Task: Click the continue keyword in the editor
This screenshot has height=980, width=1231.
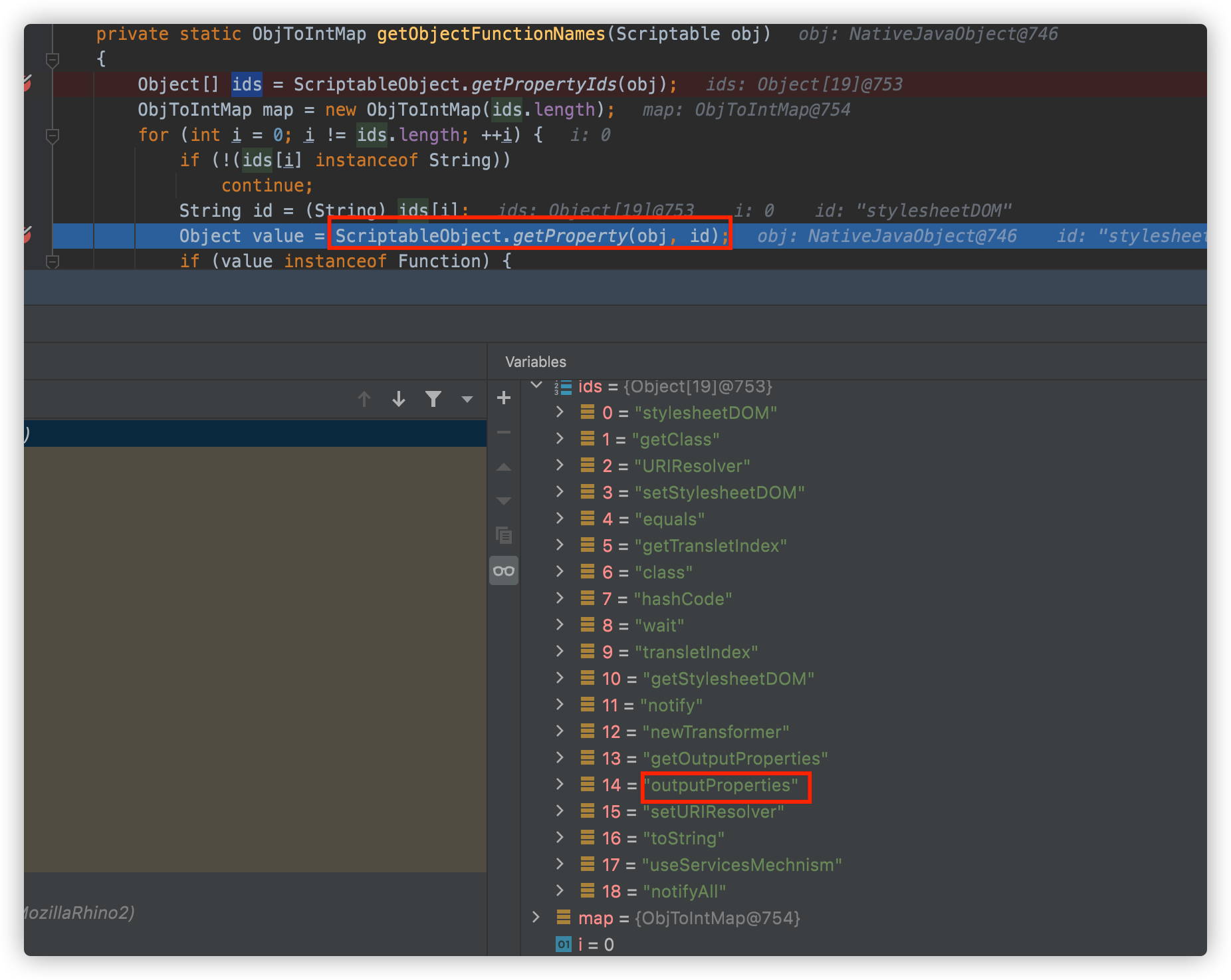Action: [263, 185]
